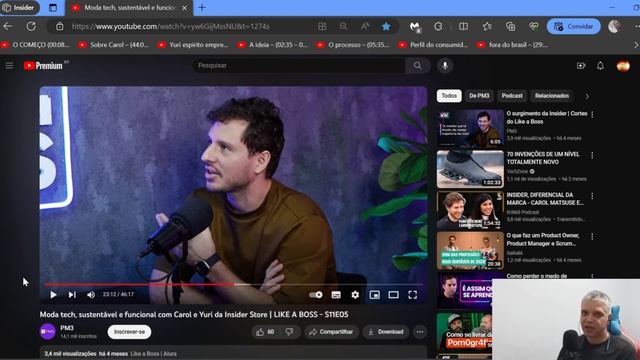640x360 pixels.
Task: Open A ideia bookmark
Action: (272, 45)
